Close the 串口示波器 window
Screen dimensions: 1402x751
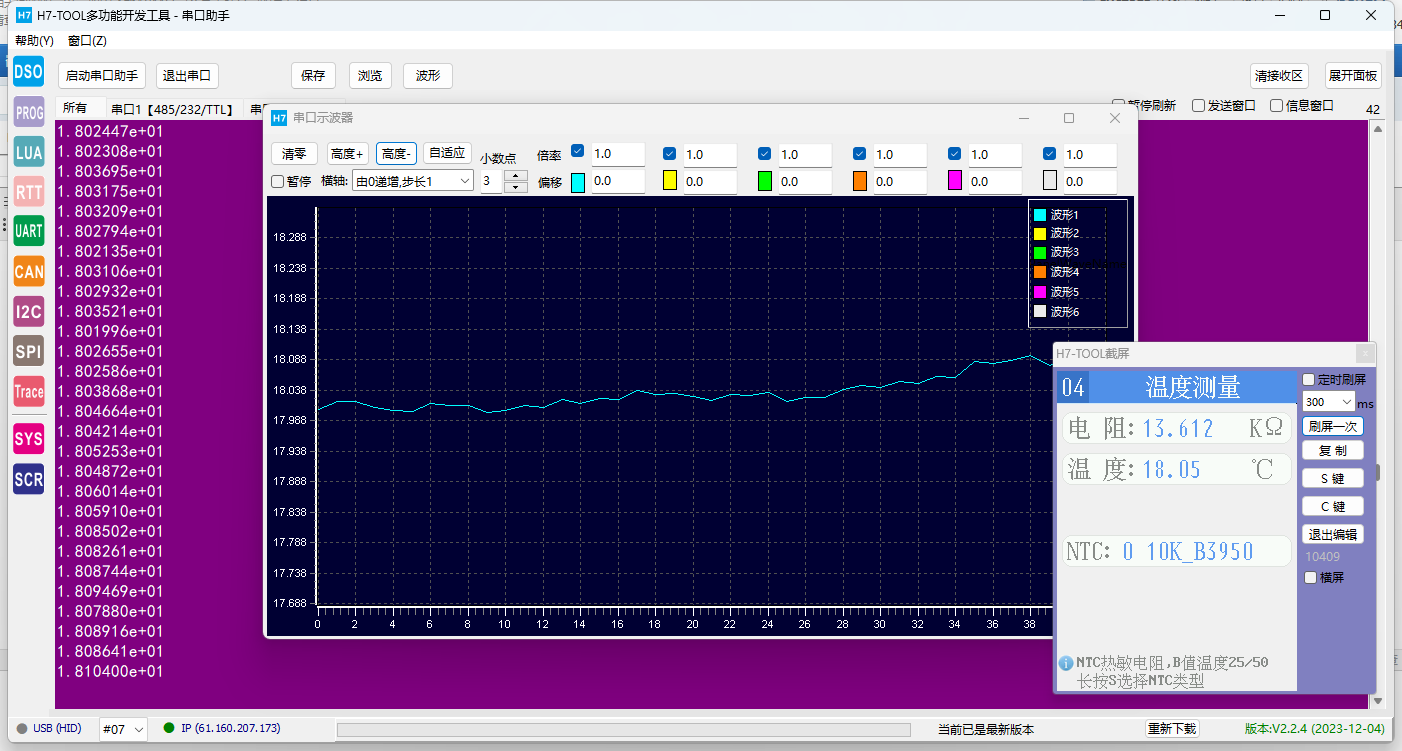1115,118
